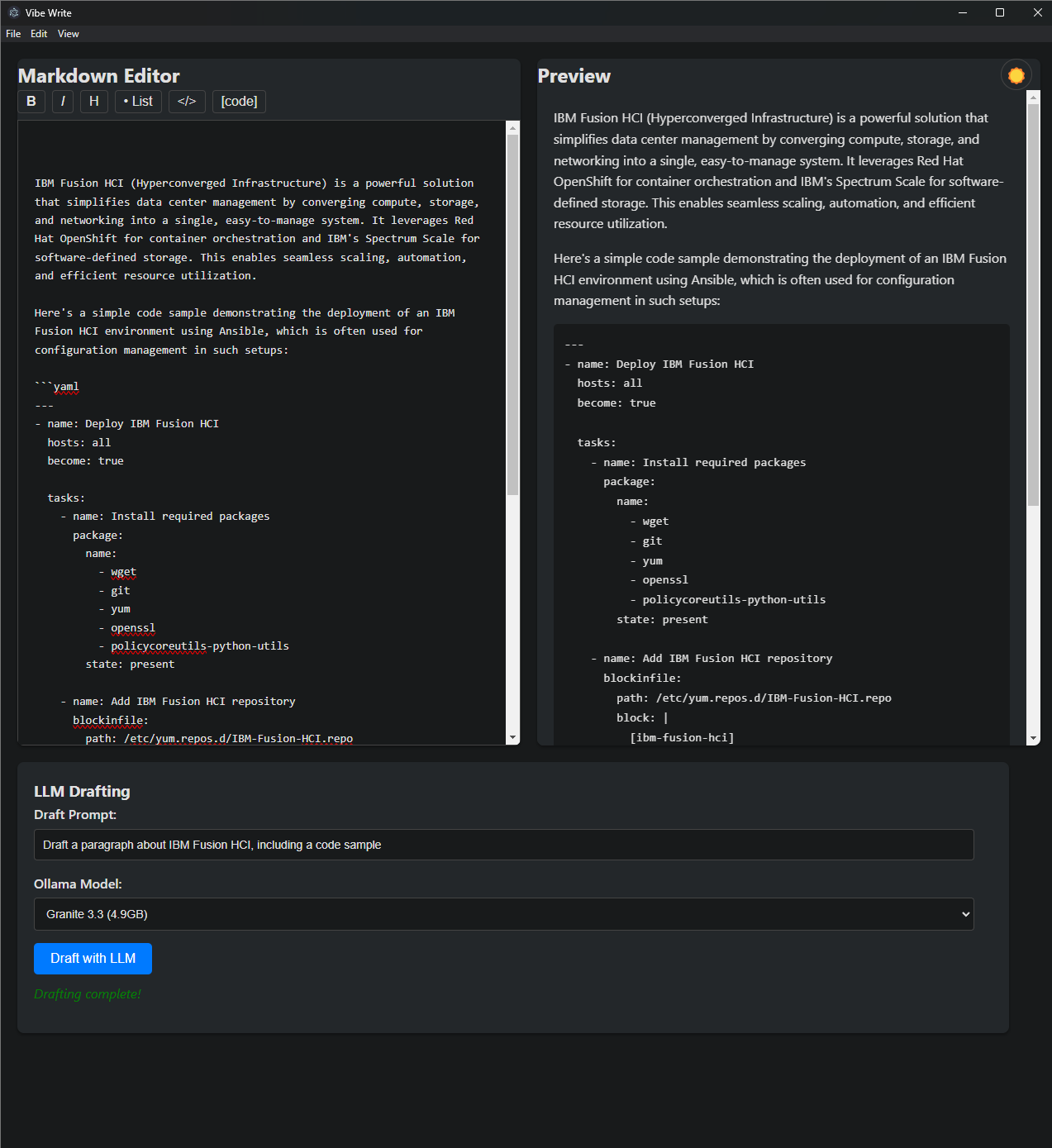Image resolution: width=1052 pixels, height=1148 pixels.
Task: Open the View menu
Action: point(69,34)
